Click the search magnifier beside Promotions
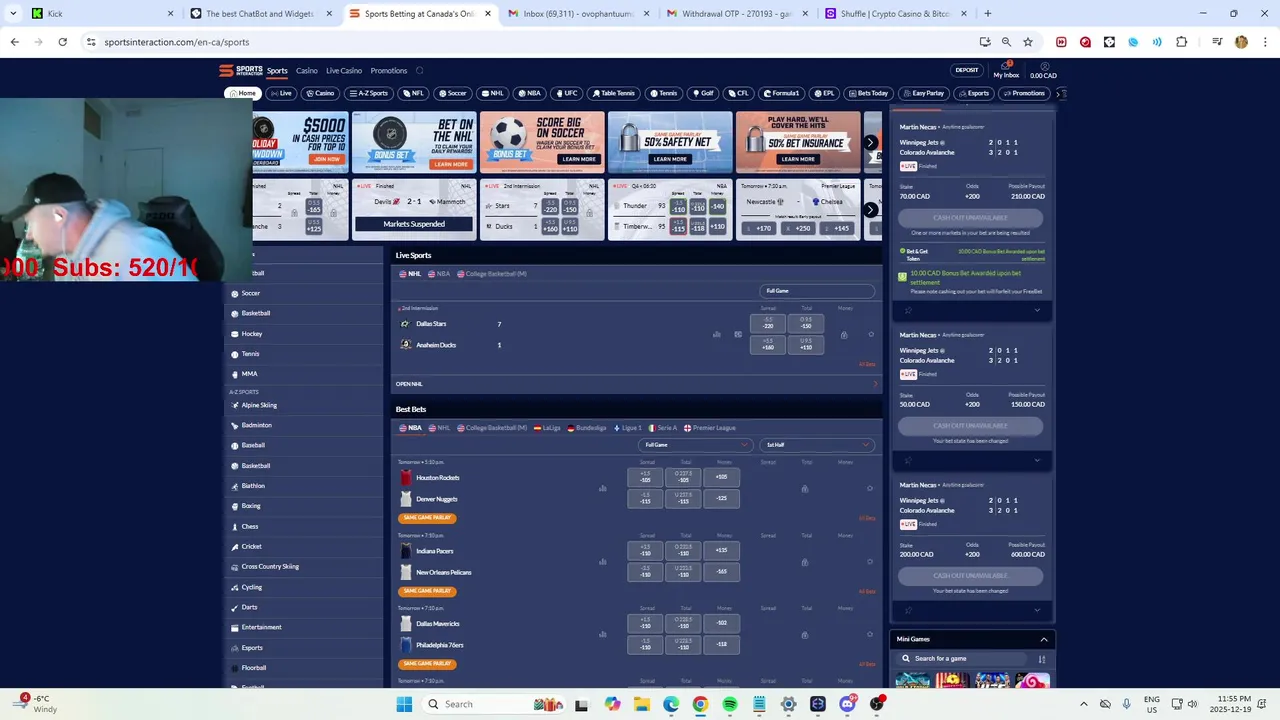The width and height of the screenshot is (1280, 720). (420, 71)
